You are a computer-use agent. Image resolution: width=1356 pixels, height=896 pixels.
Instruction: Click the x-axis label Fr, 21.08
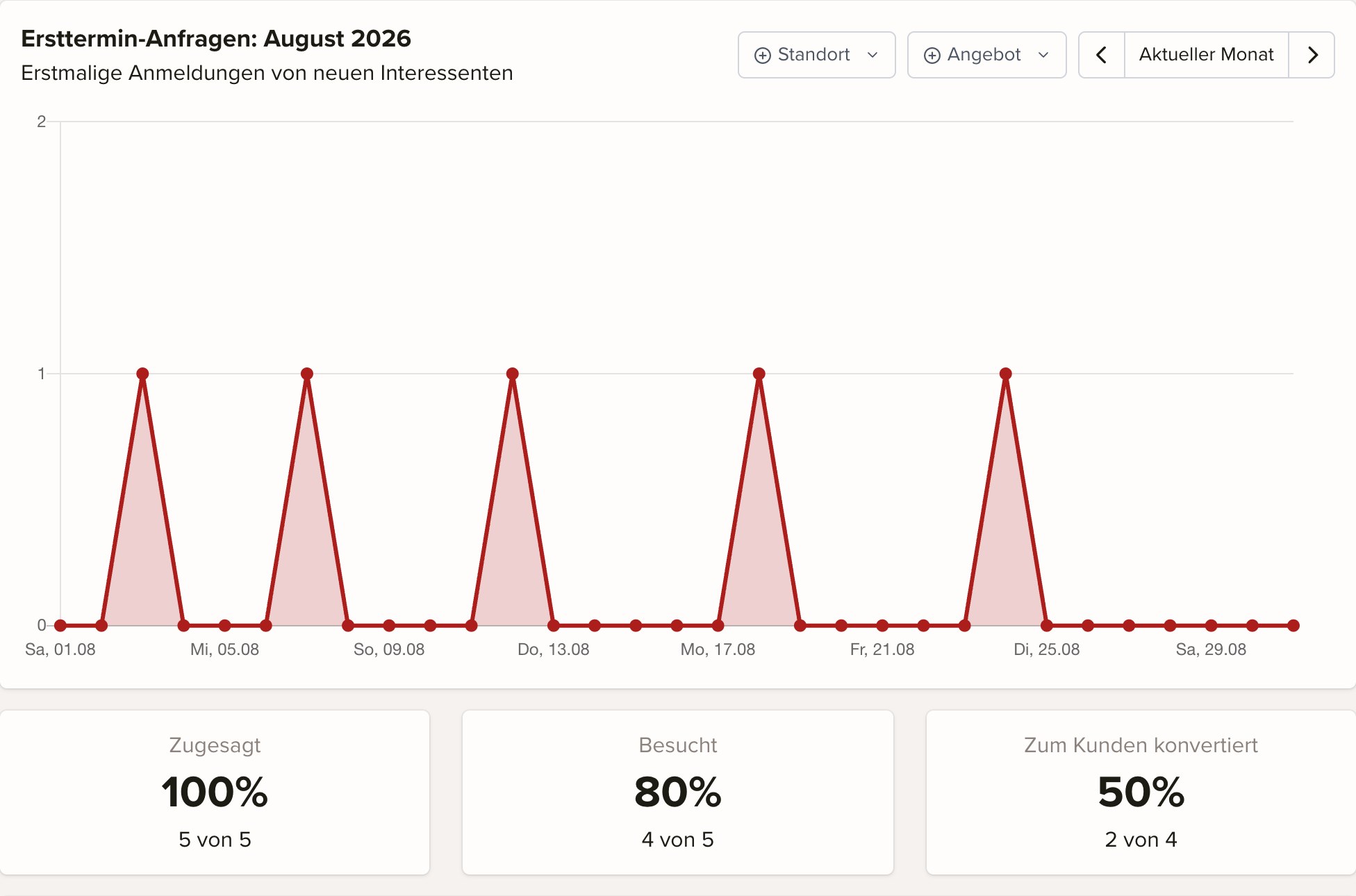[x=882, y=649]
